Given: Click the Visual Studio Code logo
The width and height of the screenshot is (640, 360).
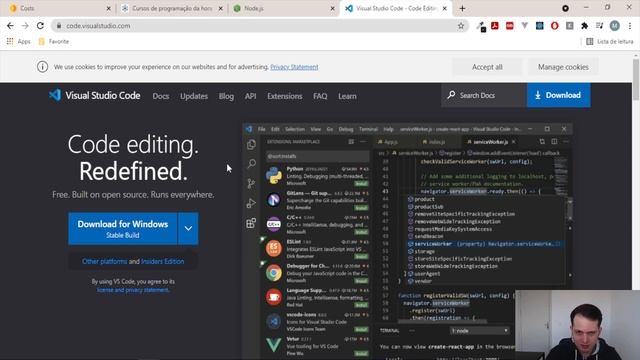Looking at the screenshot, I should point(94,96).
